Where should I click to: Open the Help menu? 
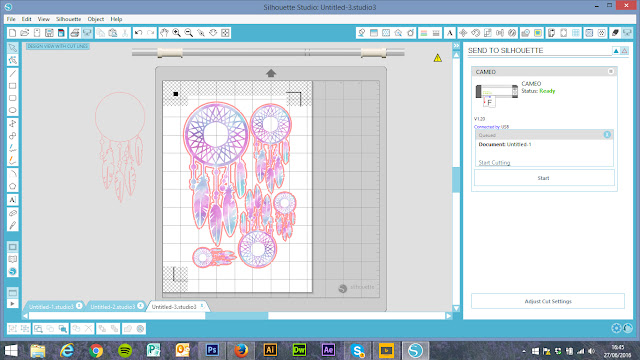click(116, 19)
